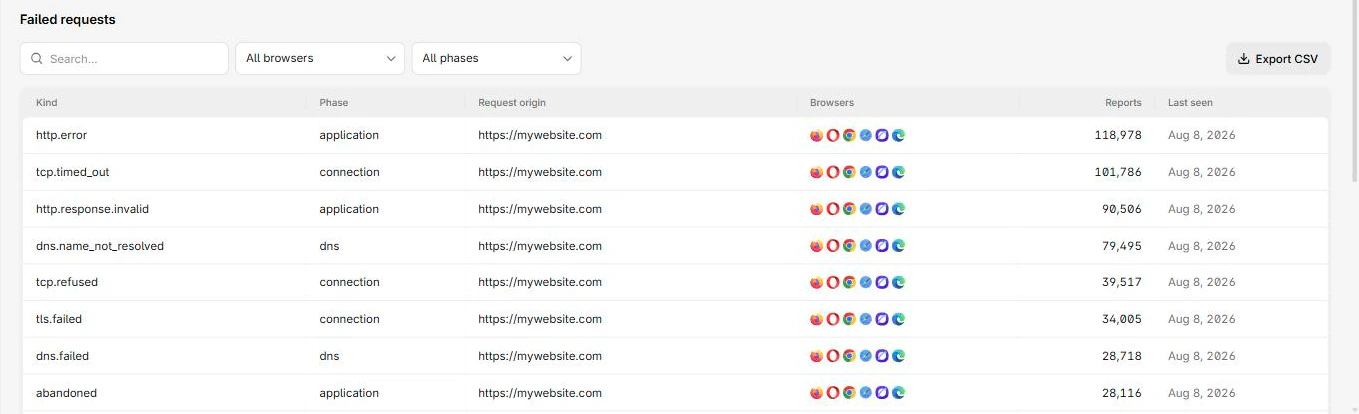1359x414 pixels.
Task: Click the Samsung Internet icon in the tcp.refused row
Action: pyautogui.click(x=882, y=283)
